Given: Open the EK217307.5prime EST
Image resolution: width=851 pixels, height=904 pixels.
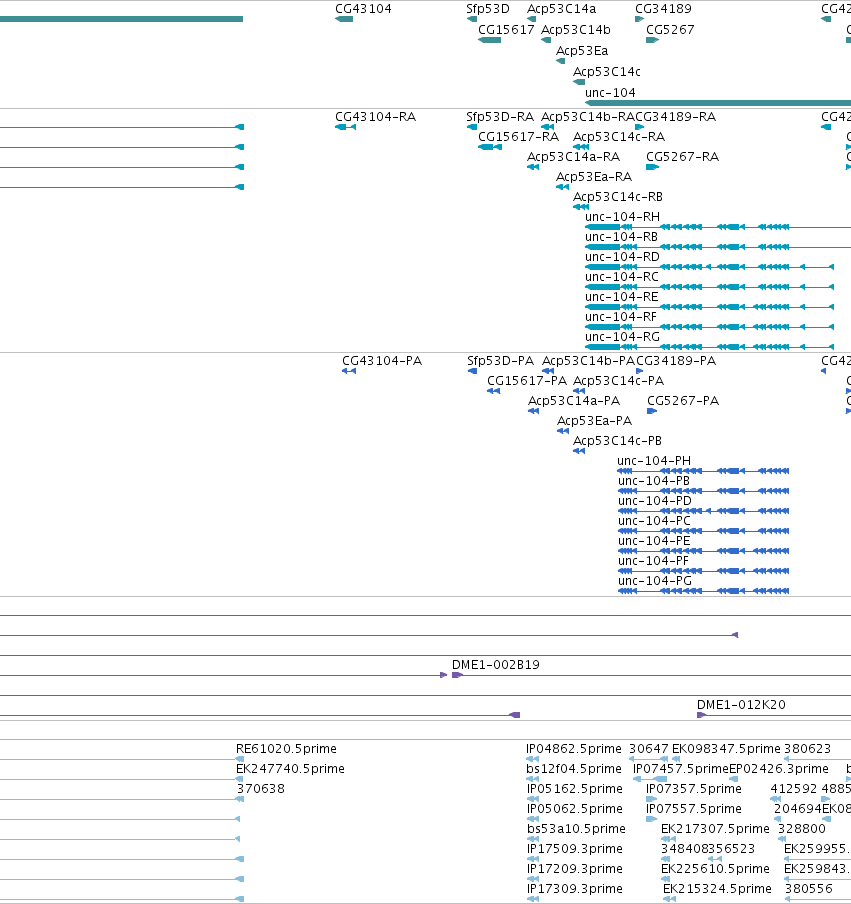Looking at the screenshot, I should click(x=668, y=839).
